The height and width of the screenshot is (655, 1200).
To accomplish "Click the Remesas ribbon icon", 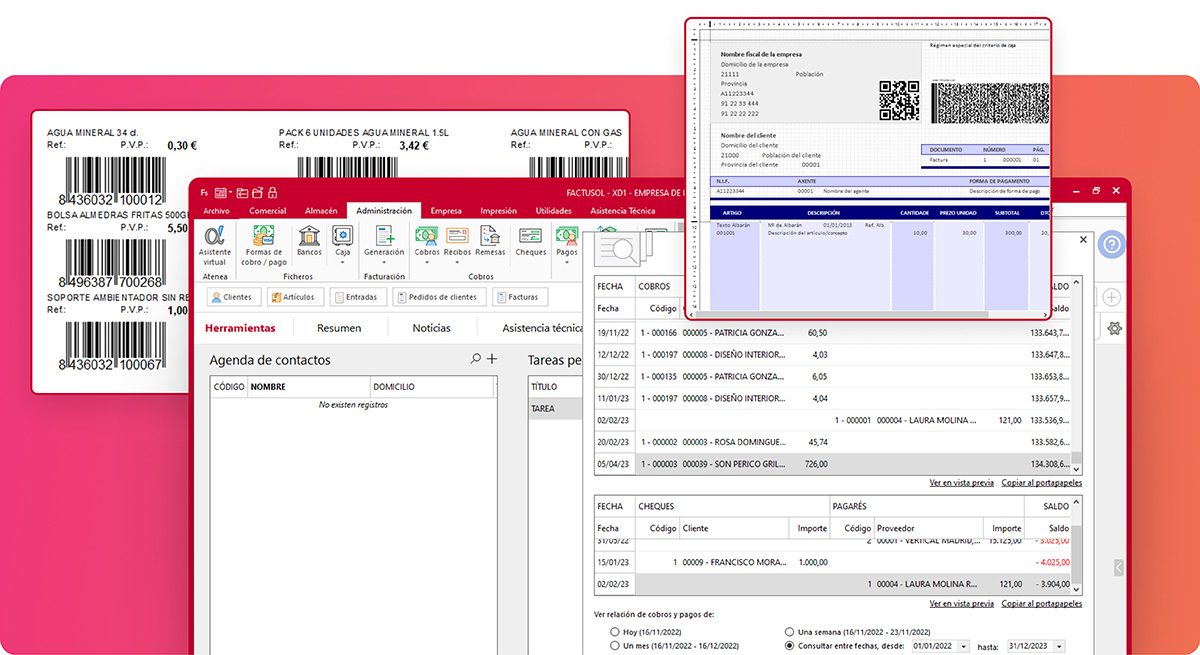I will (x=490, y=237).
